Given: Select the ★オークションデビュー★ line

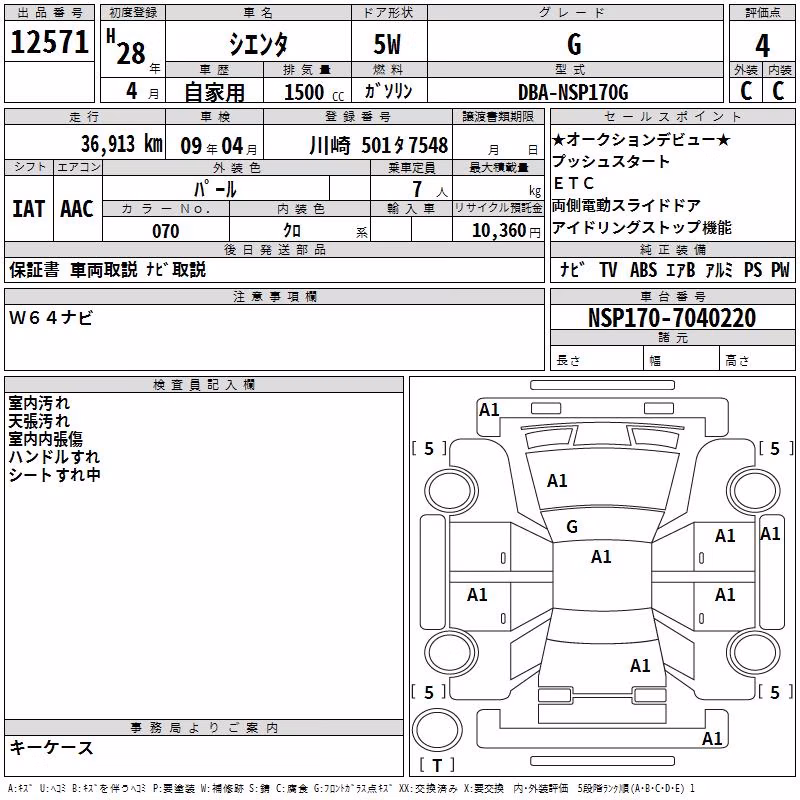Looking at the screenshot, I should [641, 139].
